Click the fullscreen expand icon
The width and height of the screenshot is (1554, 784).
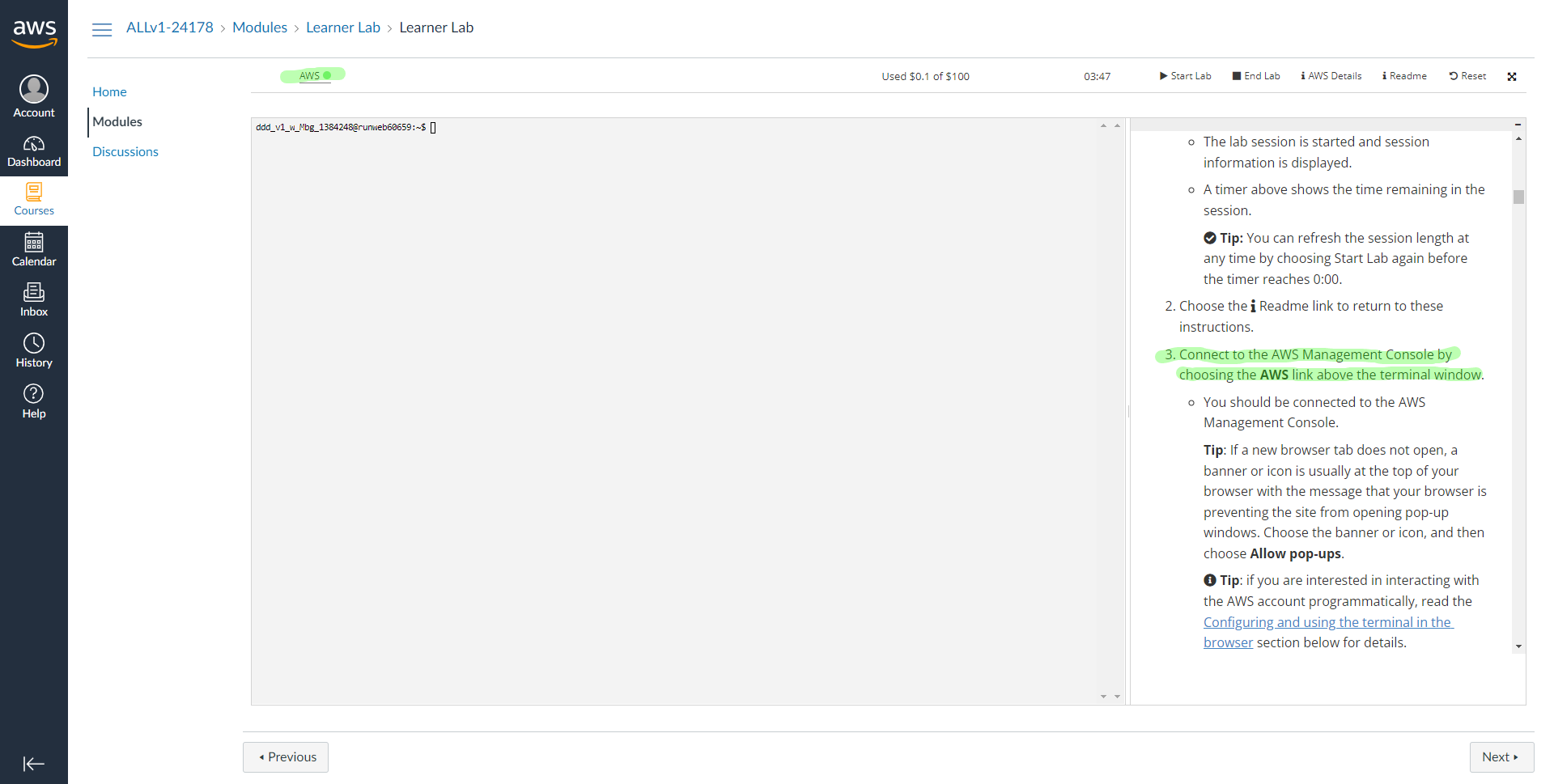(x=1511, y=77)
